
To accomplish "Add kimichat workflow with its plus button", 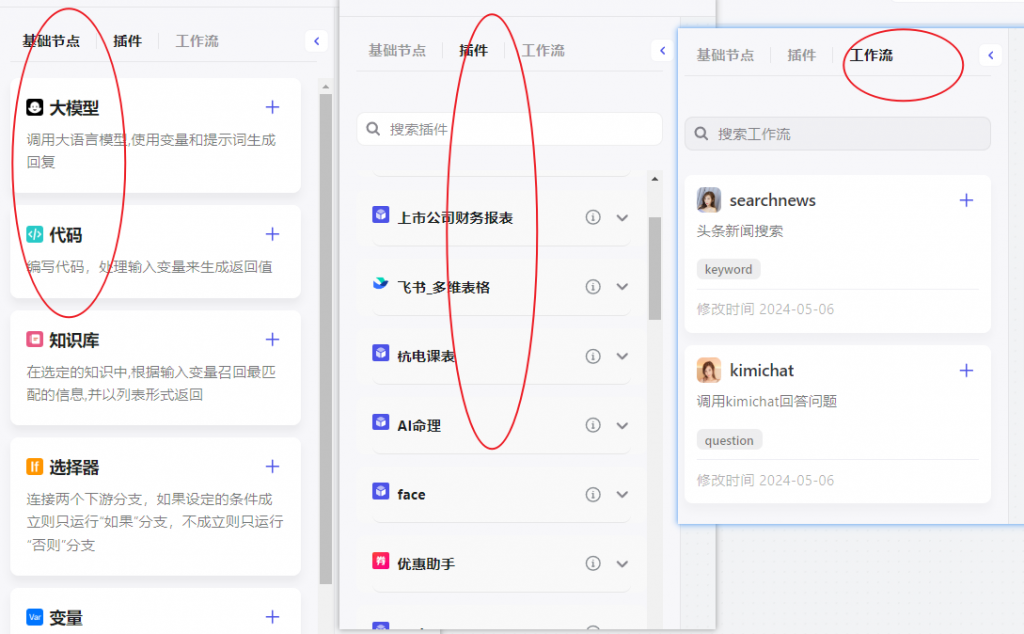I will point(966,369).
